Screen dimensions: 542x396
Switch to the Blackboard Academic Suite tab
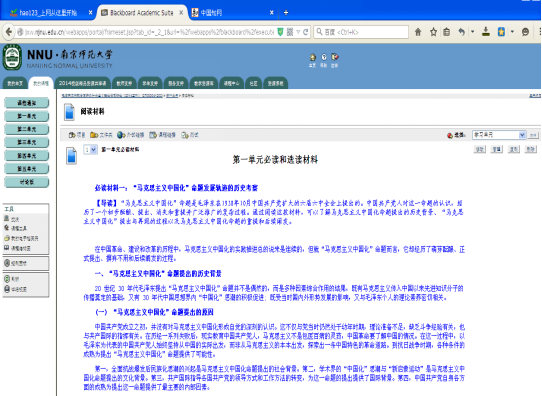tap(142, 13)
